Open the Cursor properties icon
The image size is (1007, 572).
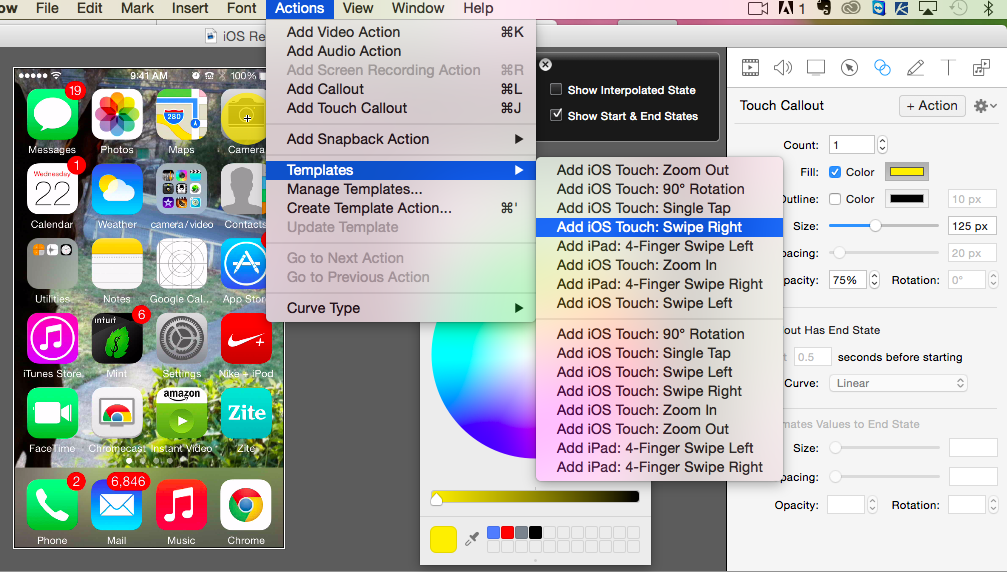[849, 67]
